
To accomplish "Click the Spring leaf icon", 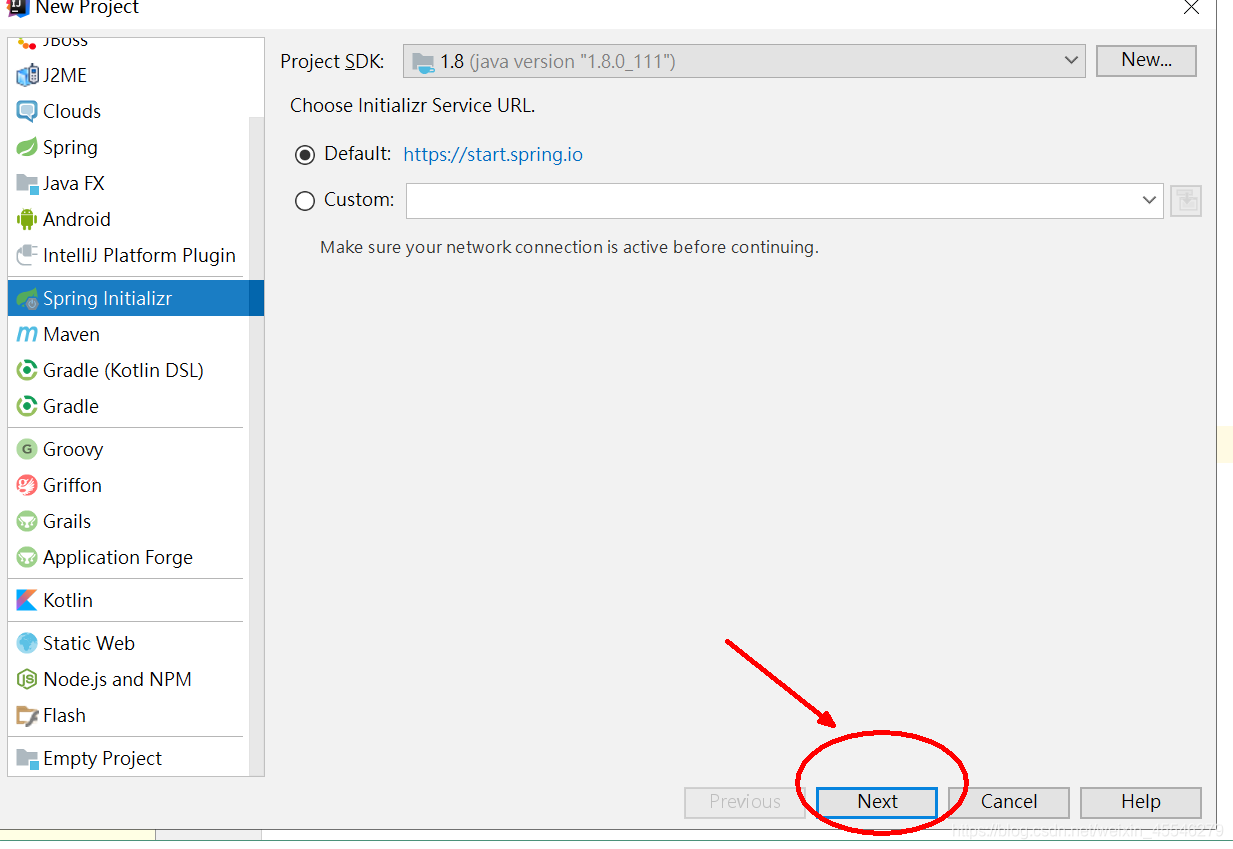I will pos(27,147).
